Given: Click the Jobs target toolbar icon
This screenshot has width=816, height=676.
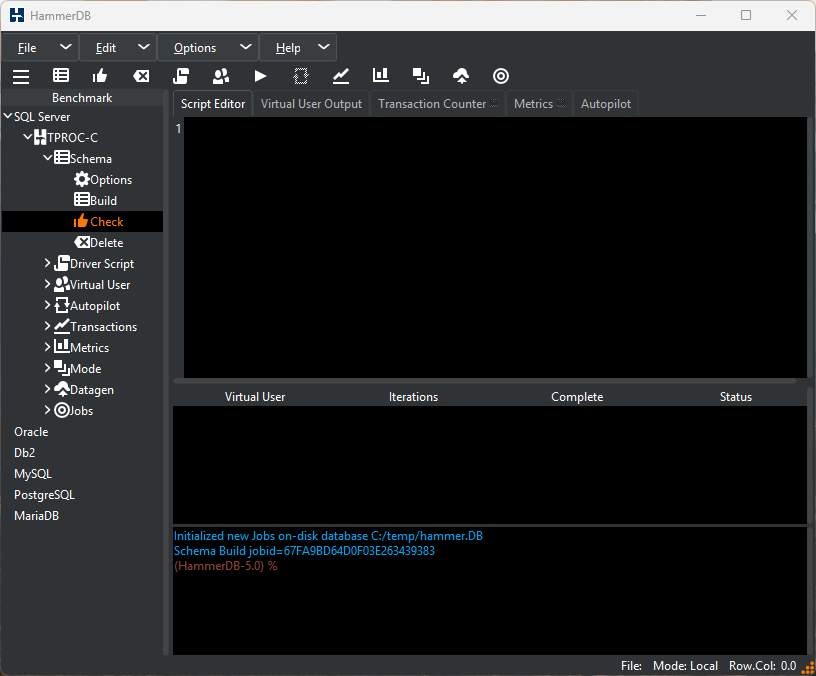Looking at the screenshot, I should (501, 76).
